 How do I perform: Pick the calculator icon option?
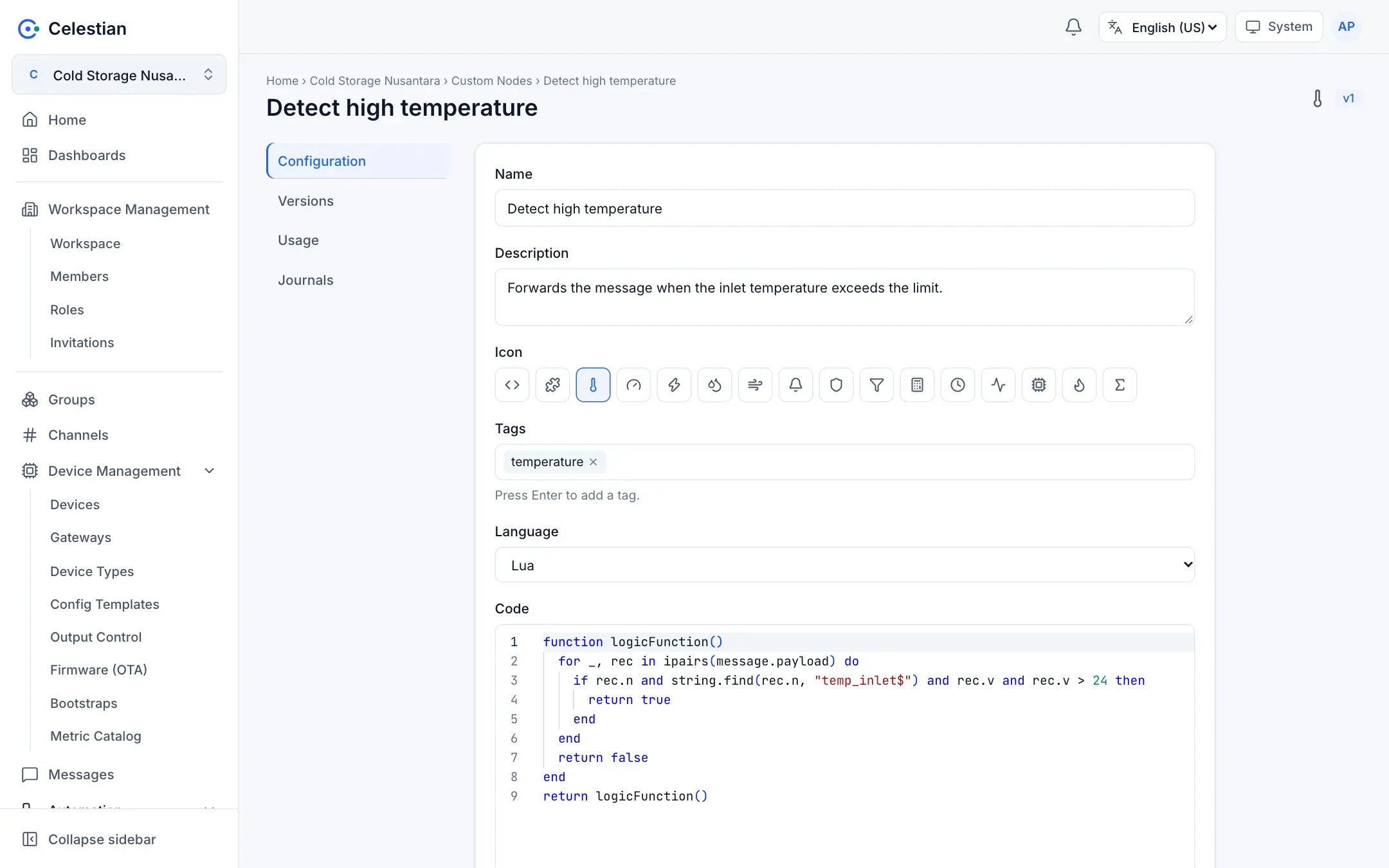click(917, 384)
